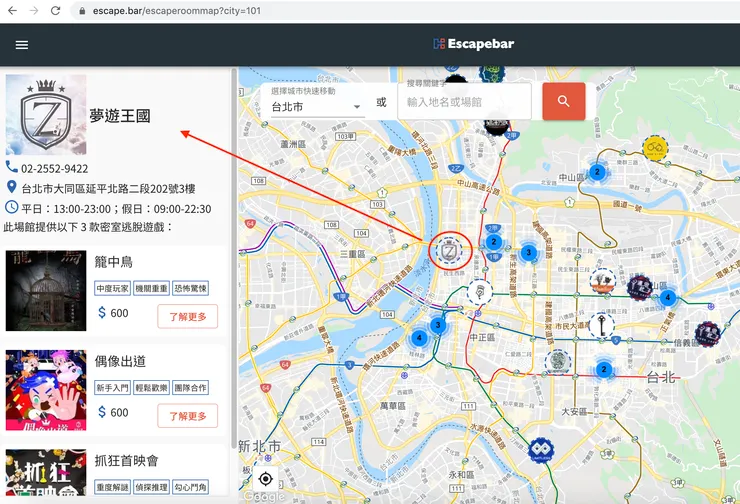
Task: Open the 籠中鳥 game thumbnail
Action: tap(46, 290)
